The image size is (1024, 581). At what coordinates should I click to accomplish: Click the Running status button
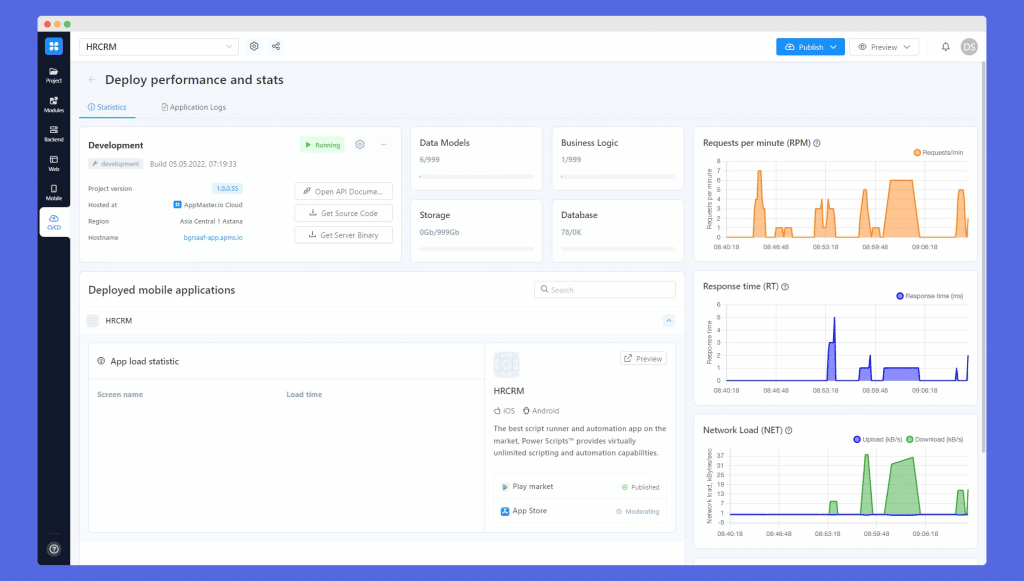323,145
